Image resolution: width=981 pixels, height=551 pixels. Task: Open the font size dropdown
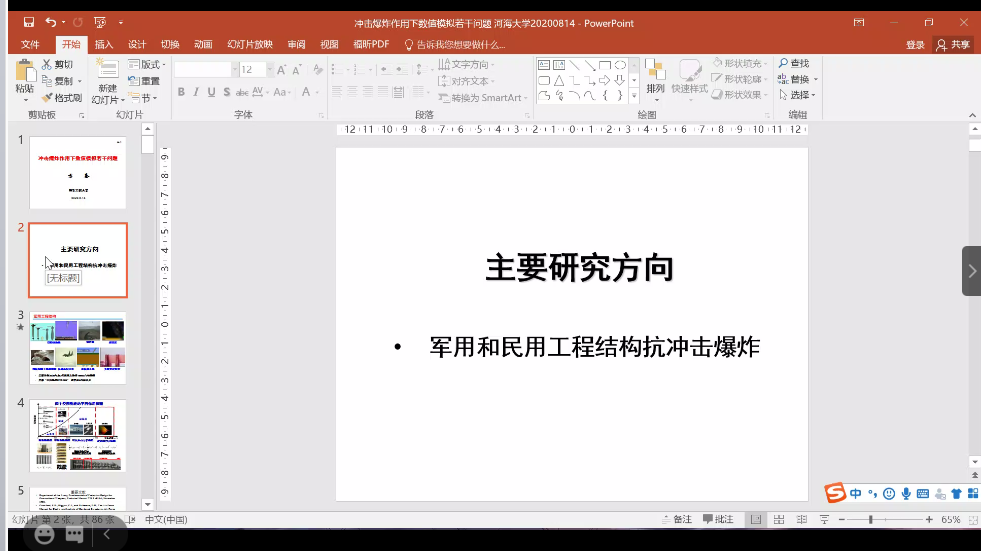point(270,69)
